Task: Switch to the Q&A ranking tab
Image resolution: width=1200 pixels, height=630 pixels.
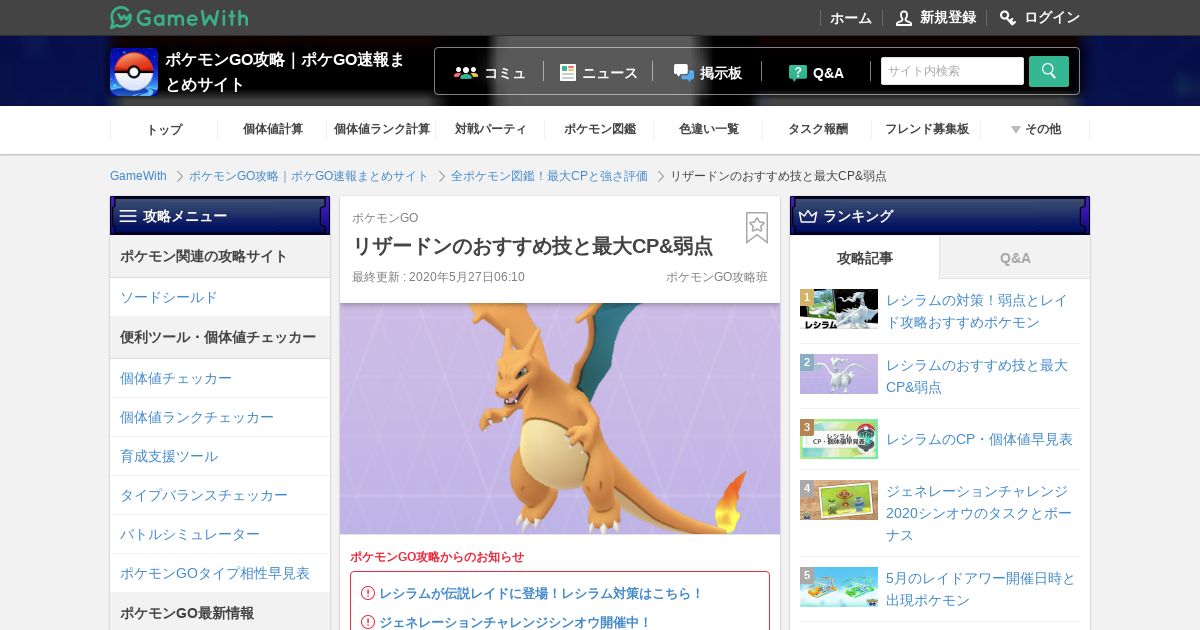Action: pyautogui.click(x=1015, y=257)
